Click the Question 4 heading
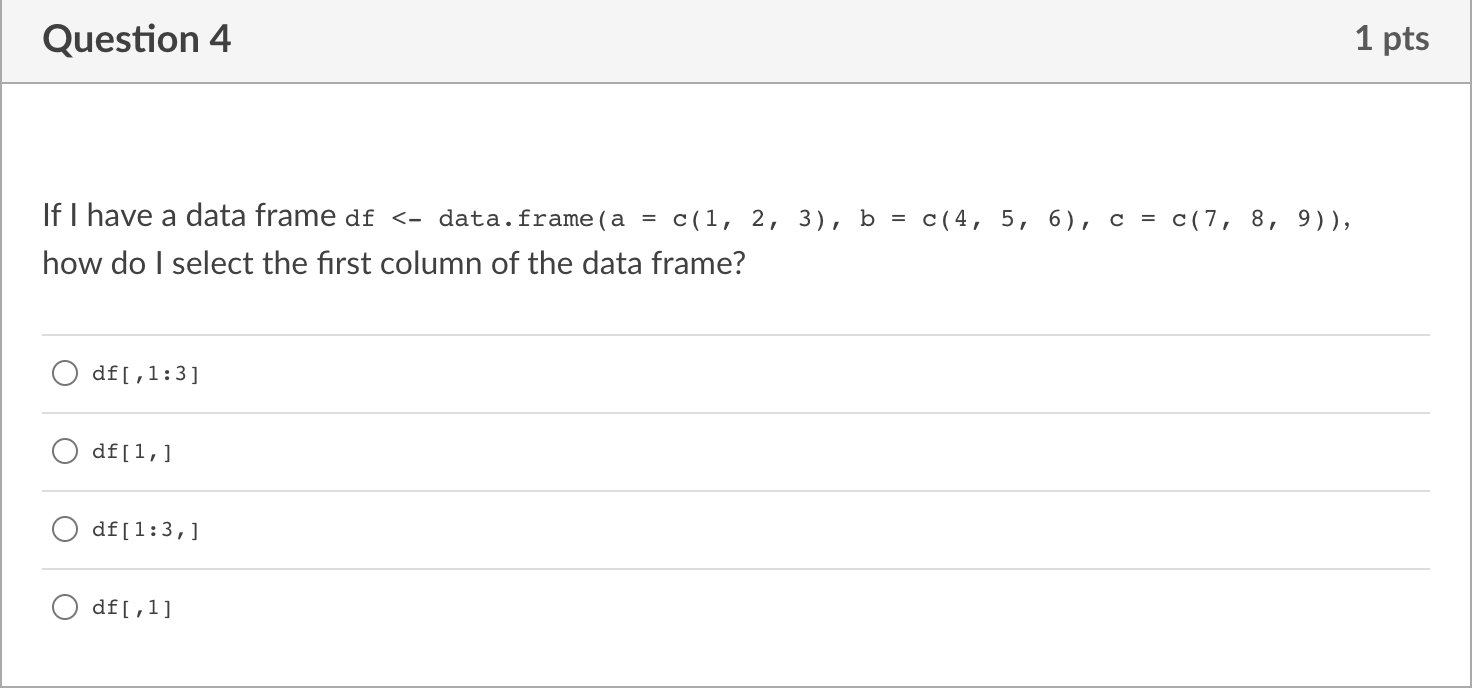This screenshot has width=1476, height=692. pos(137,39)
